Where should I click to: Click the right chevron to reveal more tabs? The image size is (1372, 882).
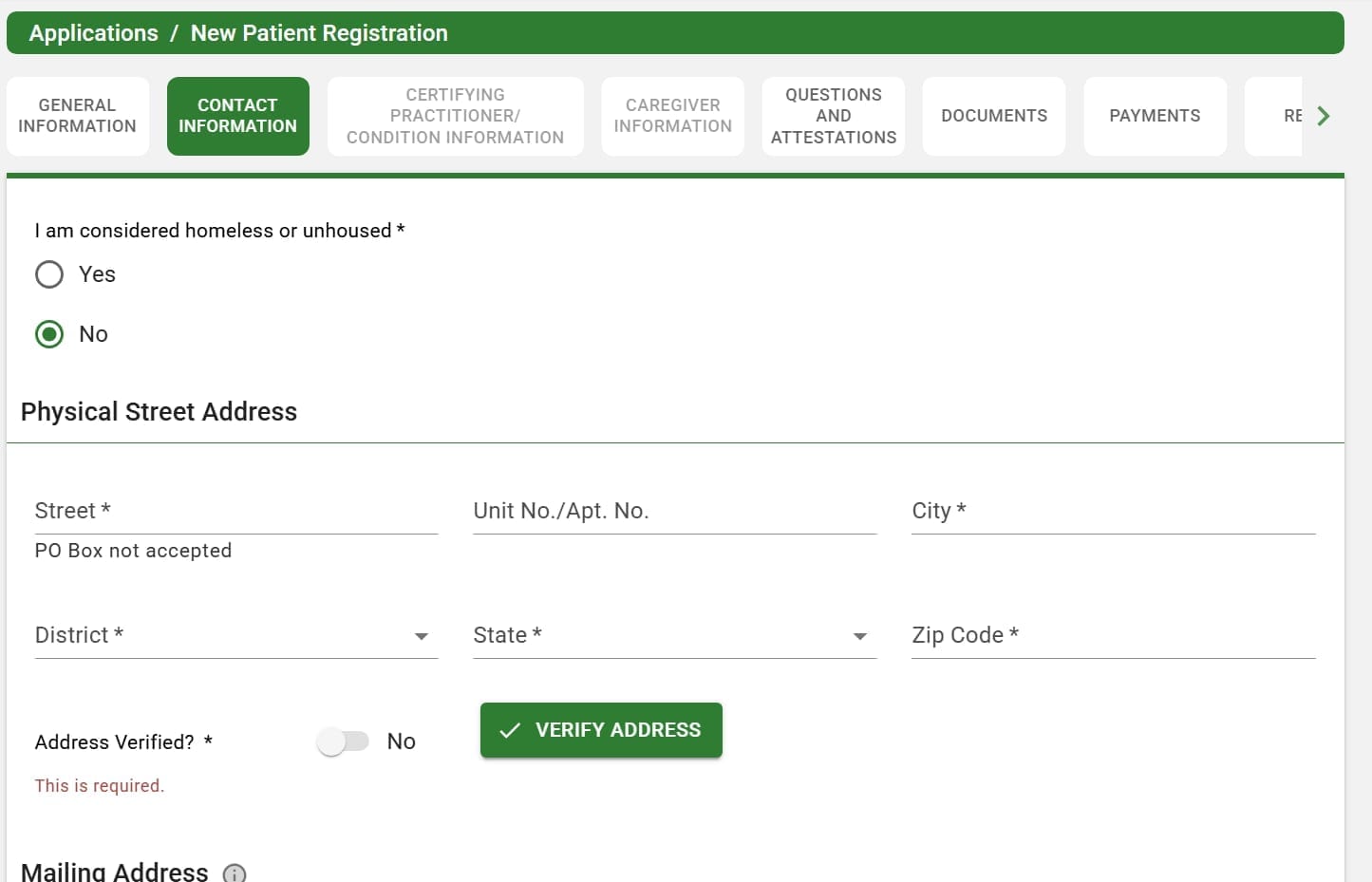(1324, 116)
